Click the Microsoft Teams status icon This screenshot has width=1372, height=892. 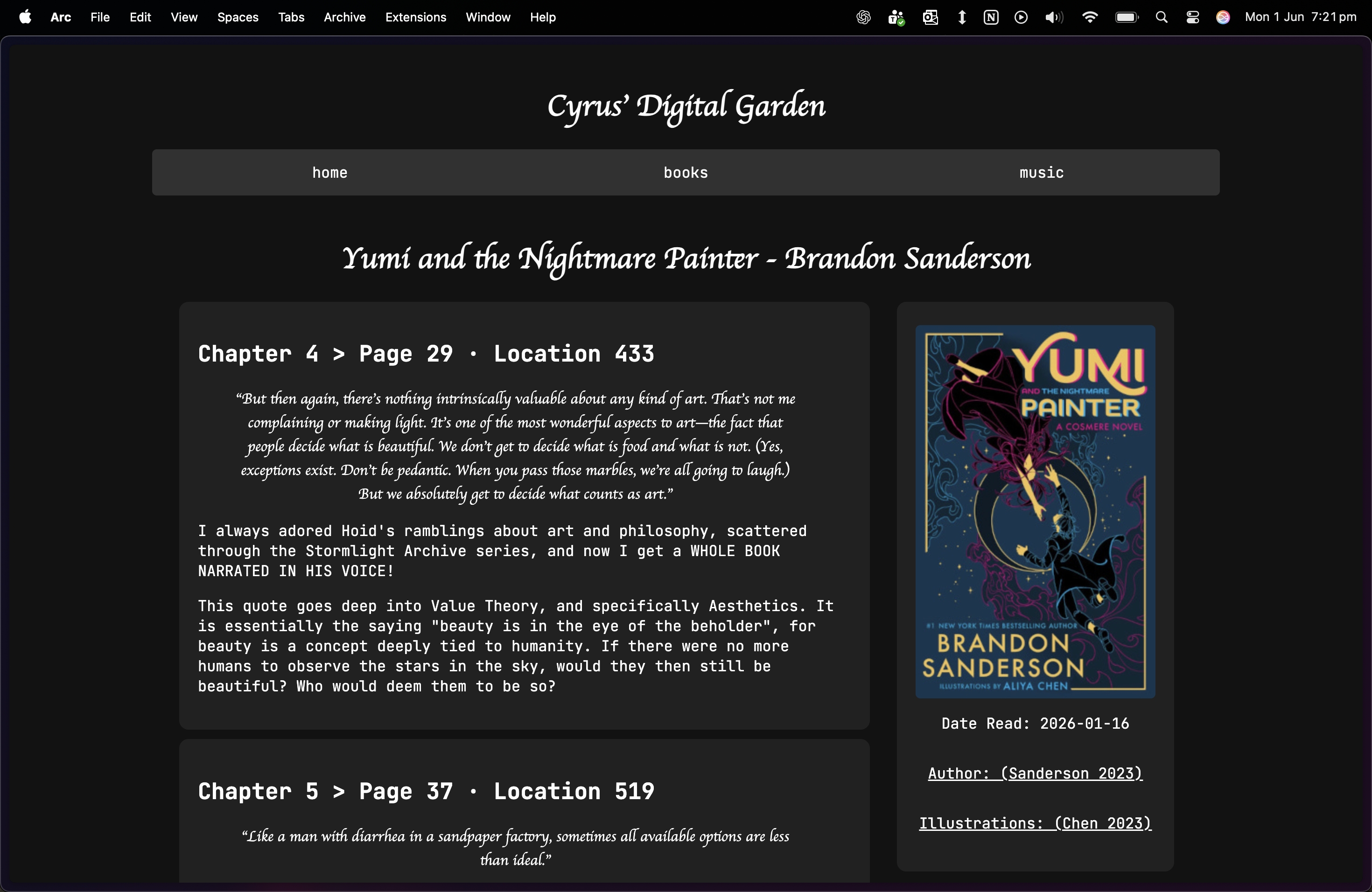tap(896, 17)
